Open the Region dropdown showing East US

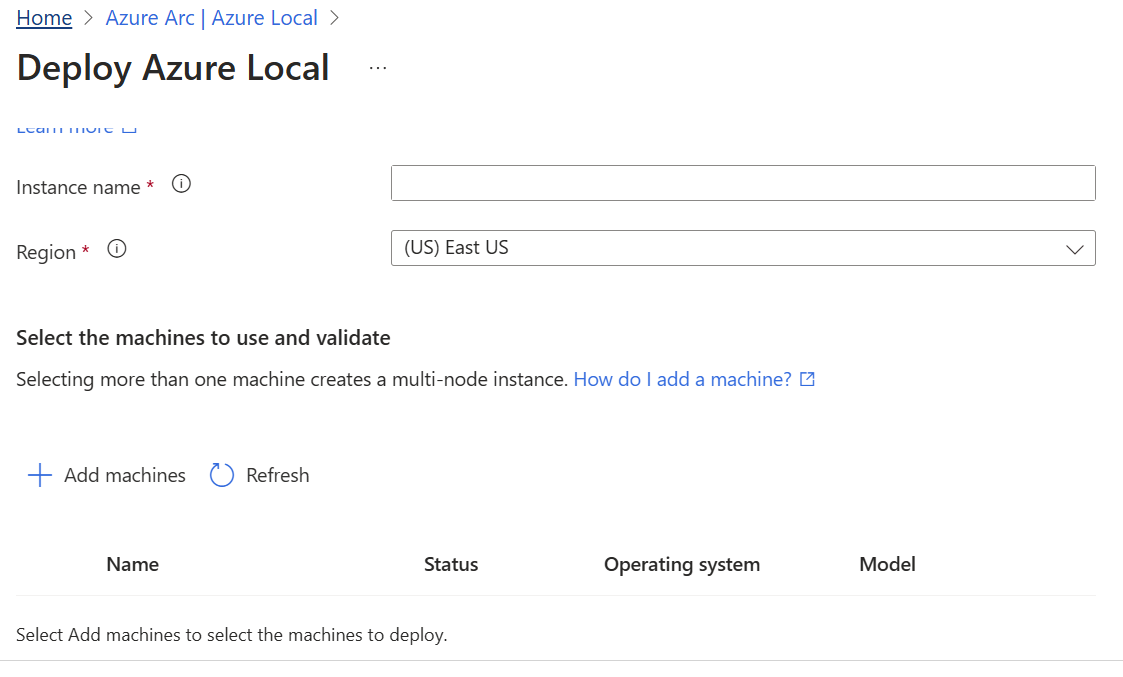coord(743,248)
